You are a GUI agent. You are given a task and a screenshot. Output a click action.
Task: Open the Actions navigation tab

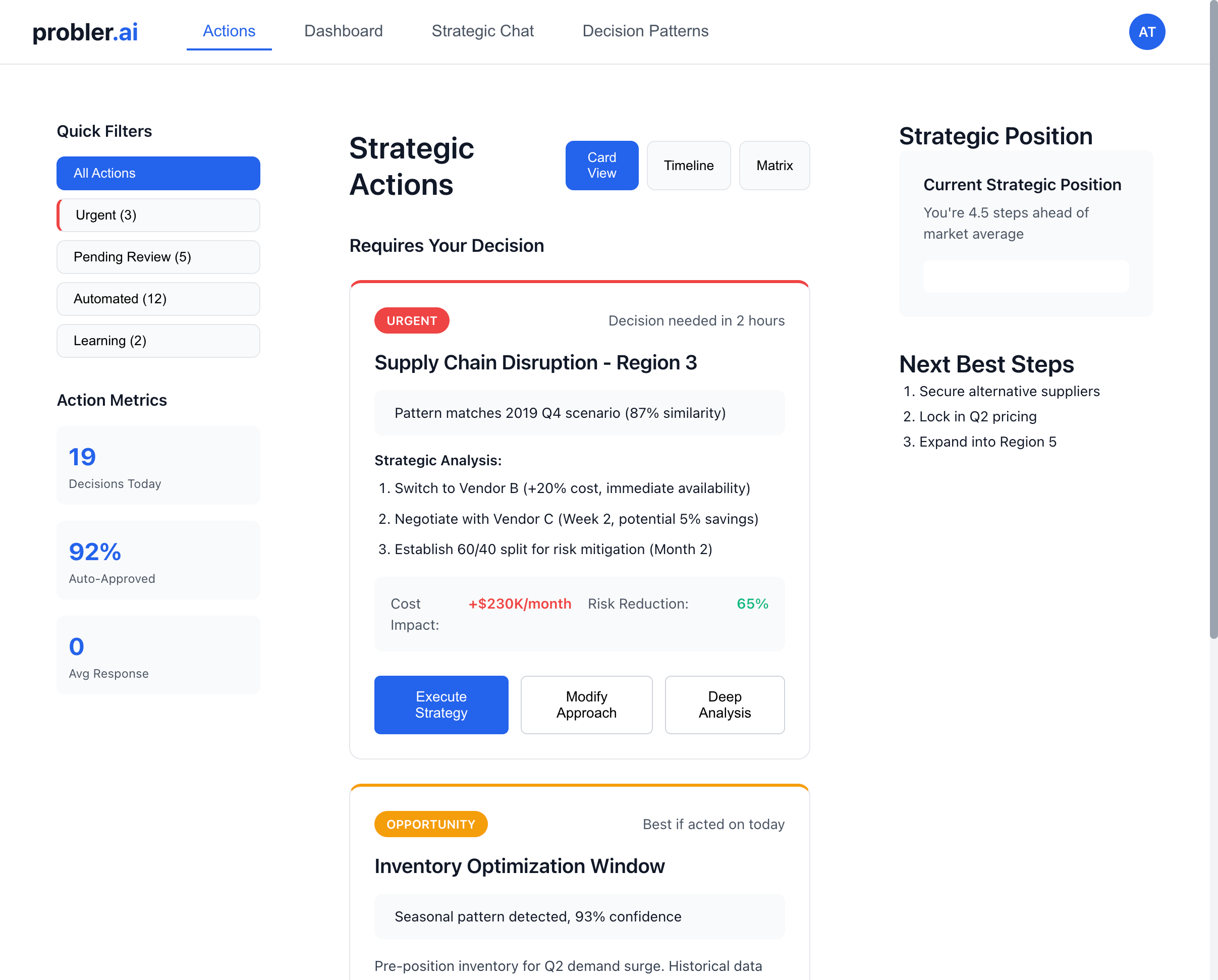coord(228,31)
